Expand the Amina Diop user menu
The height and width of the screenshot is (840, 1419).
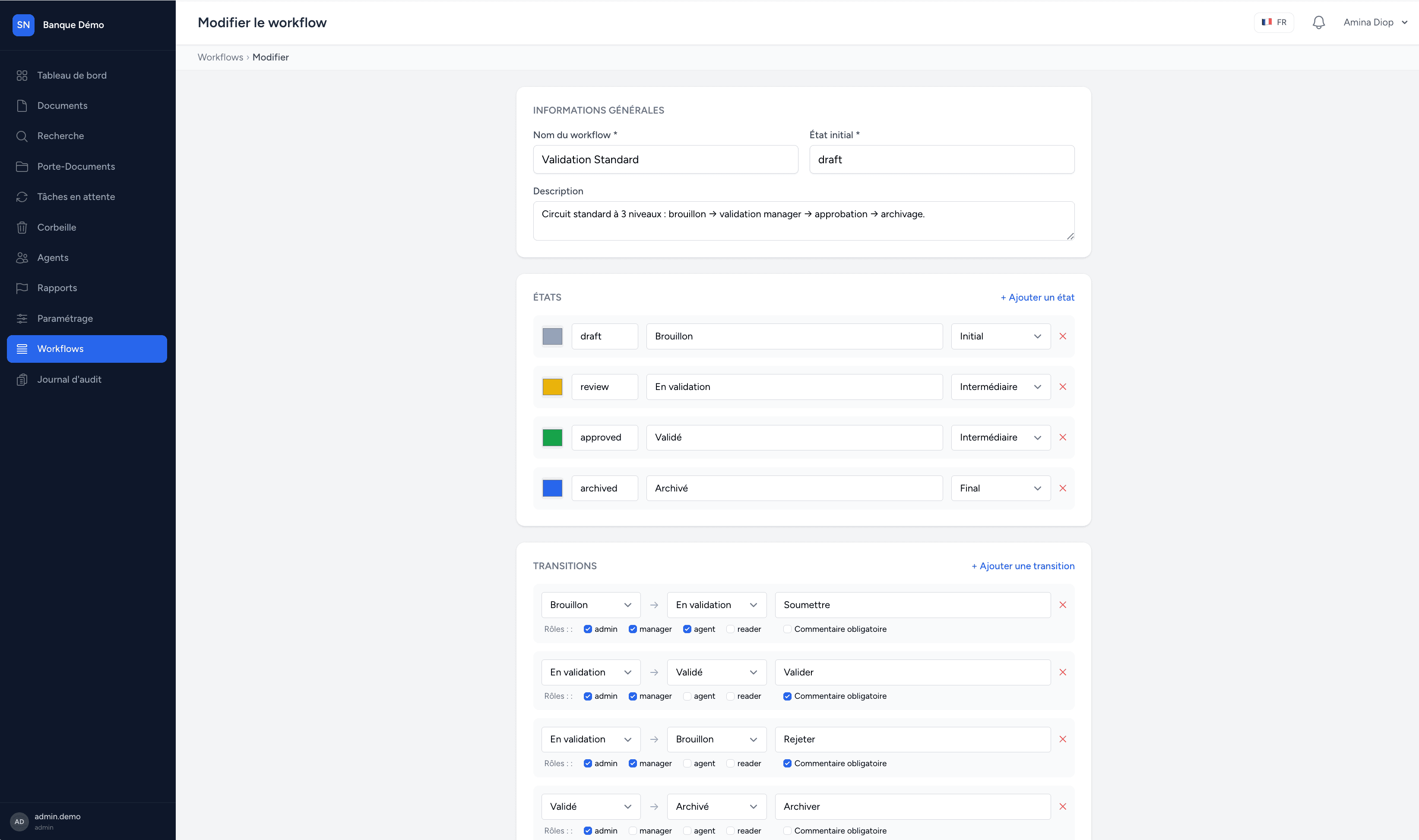click(x=1375, y=22)
